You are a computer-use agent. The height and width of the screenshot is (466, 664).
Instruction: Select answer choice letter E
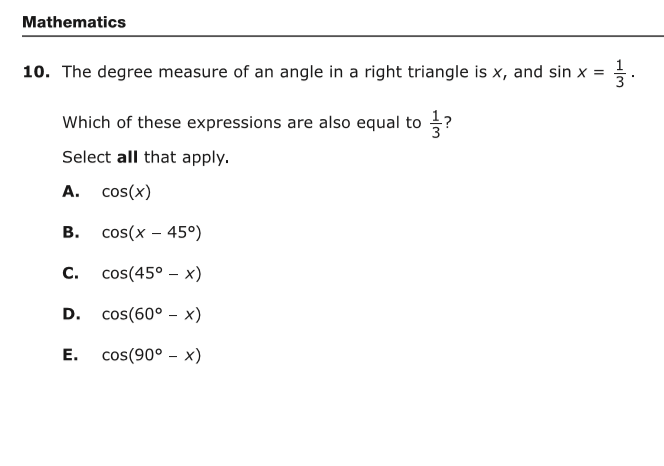click(x=70, y=355)
